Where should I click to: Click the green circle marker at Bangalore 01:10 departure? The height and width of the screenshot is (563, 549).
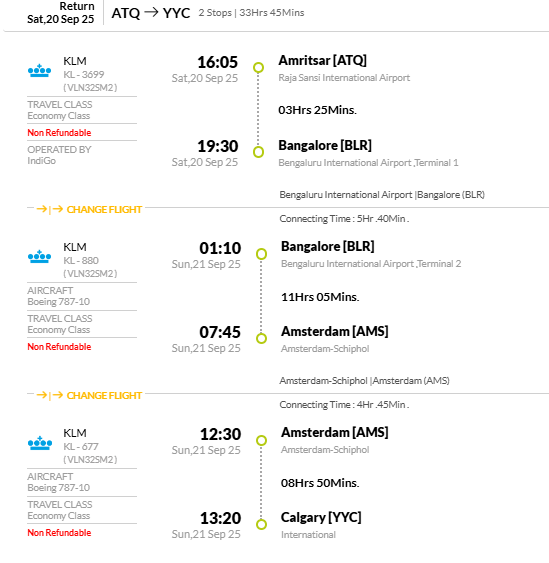(x=261, y=254)
